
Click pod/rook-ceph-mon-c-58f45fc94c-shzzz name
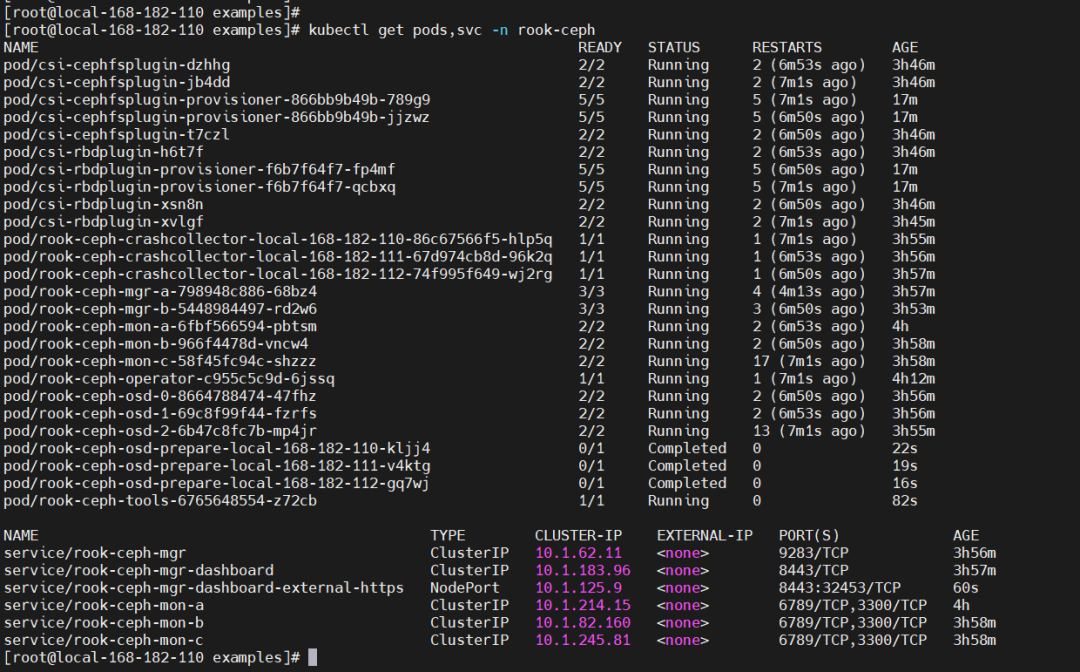click(x=160, y=361)
